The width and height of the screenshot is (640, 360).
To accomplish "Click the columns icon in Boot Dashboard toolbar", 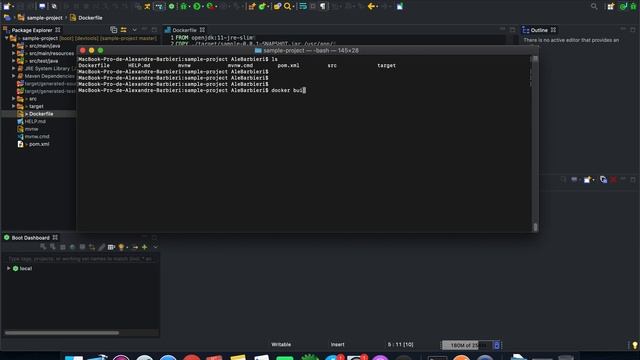I will tap(111, 247).
